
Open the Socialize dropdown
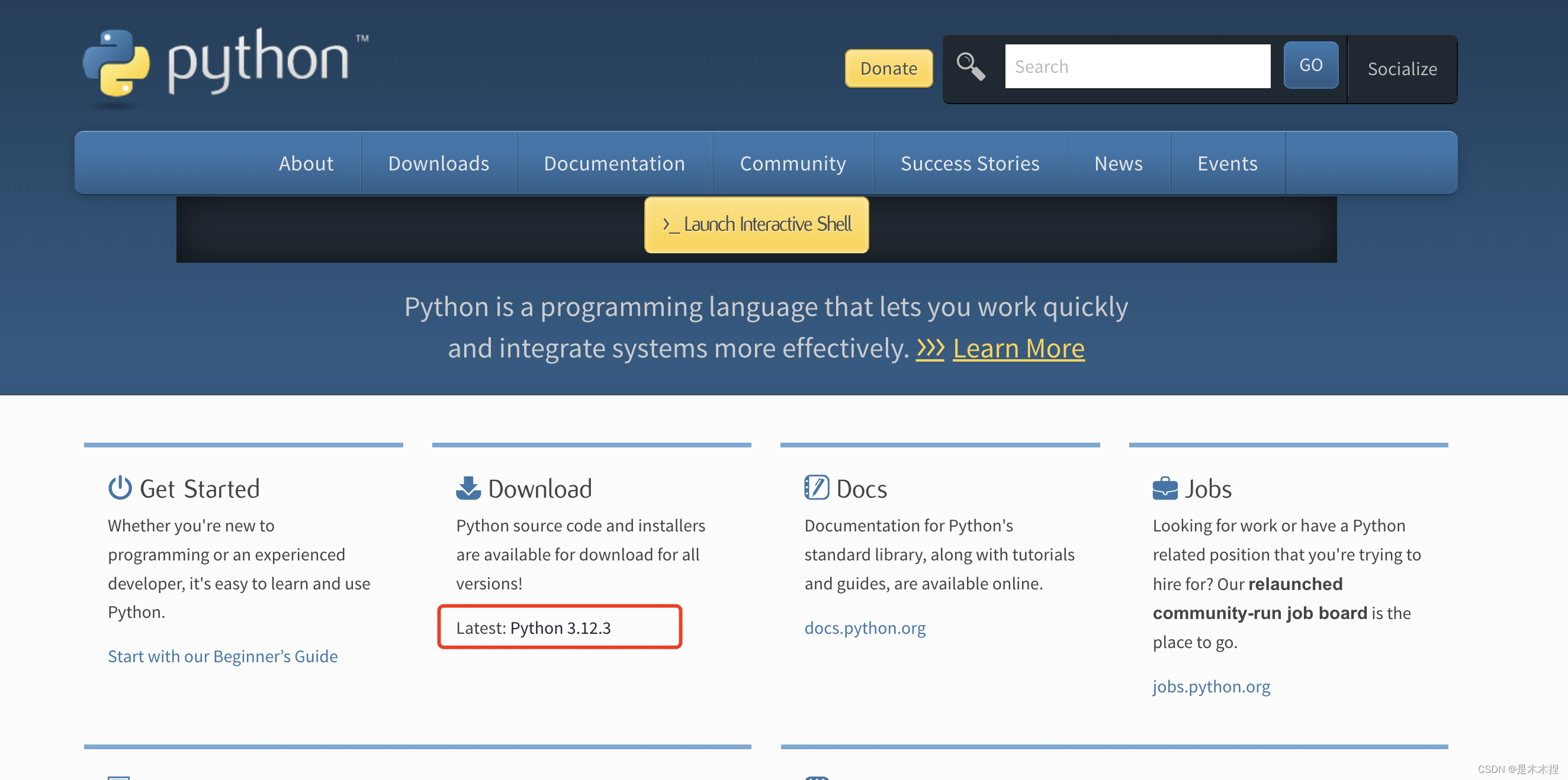click(1402, 69)
